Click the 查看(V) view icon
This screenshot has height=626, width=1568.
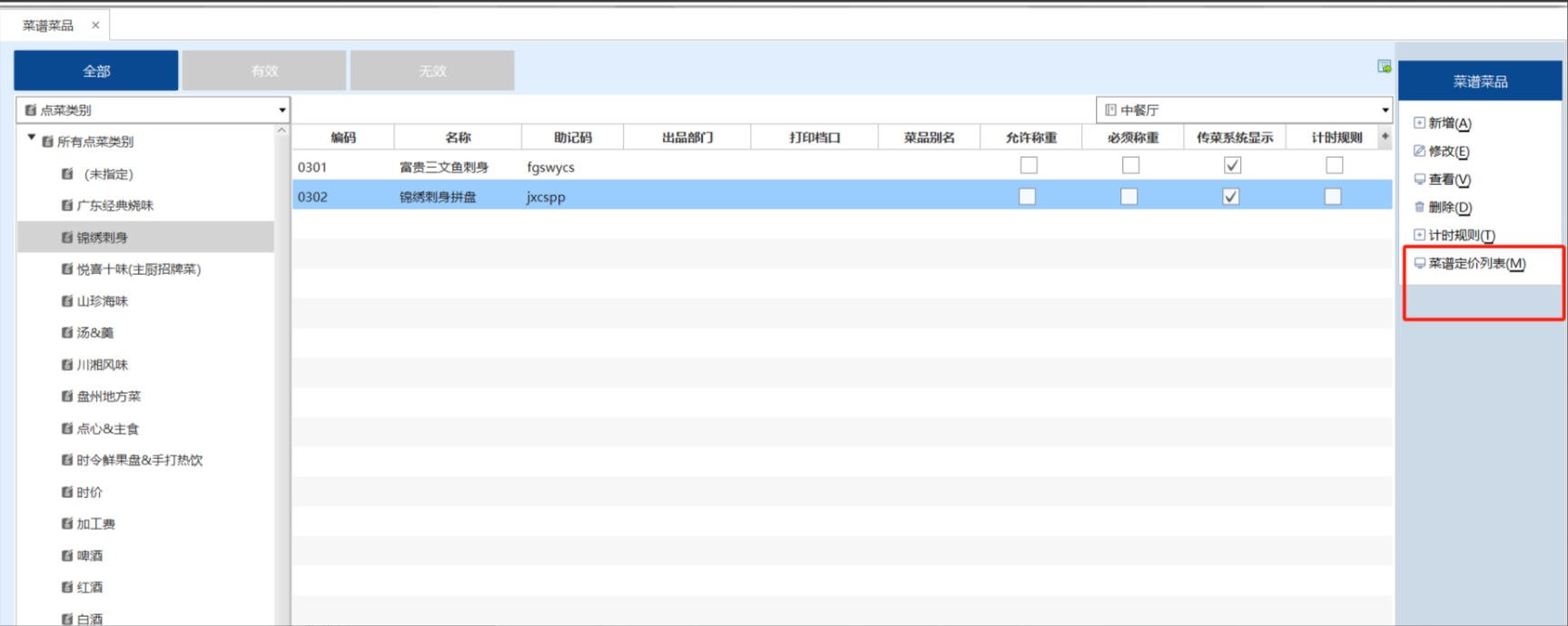1419,179
